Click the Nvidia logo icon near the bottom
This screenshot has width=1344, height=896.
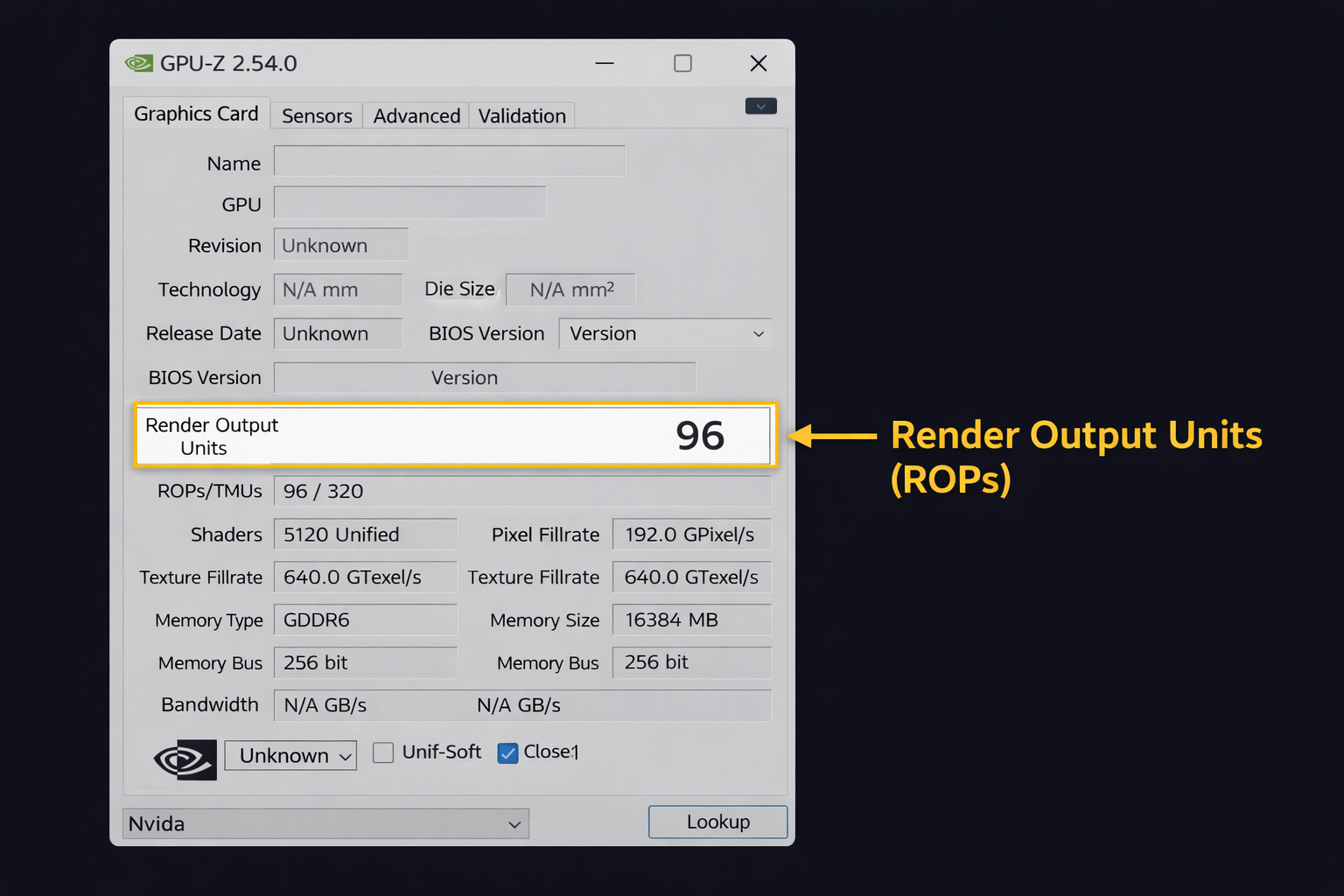(x=183, y=759)
